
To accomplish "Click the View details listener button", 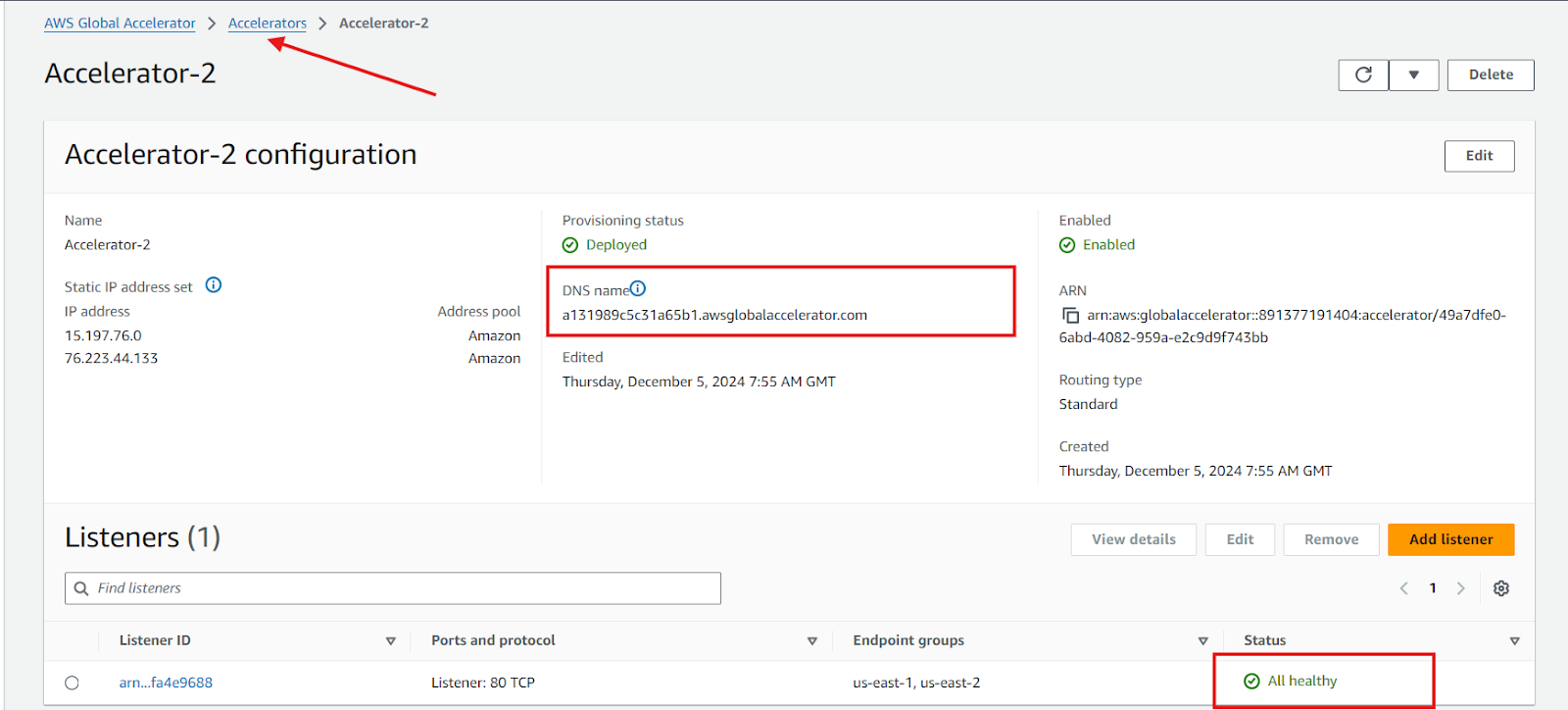I will (x=1134, y=539).
